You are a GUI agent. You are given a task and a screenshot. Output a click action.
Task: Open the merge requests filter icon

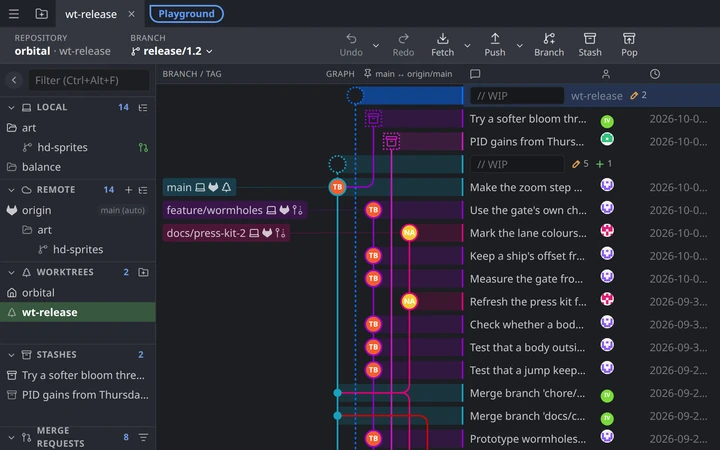(143, 437)
